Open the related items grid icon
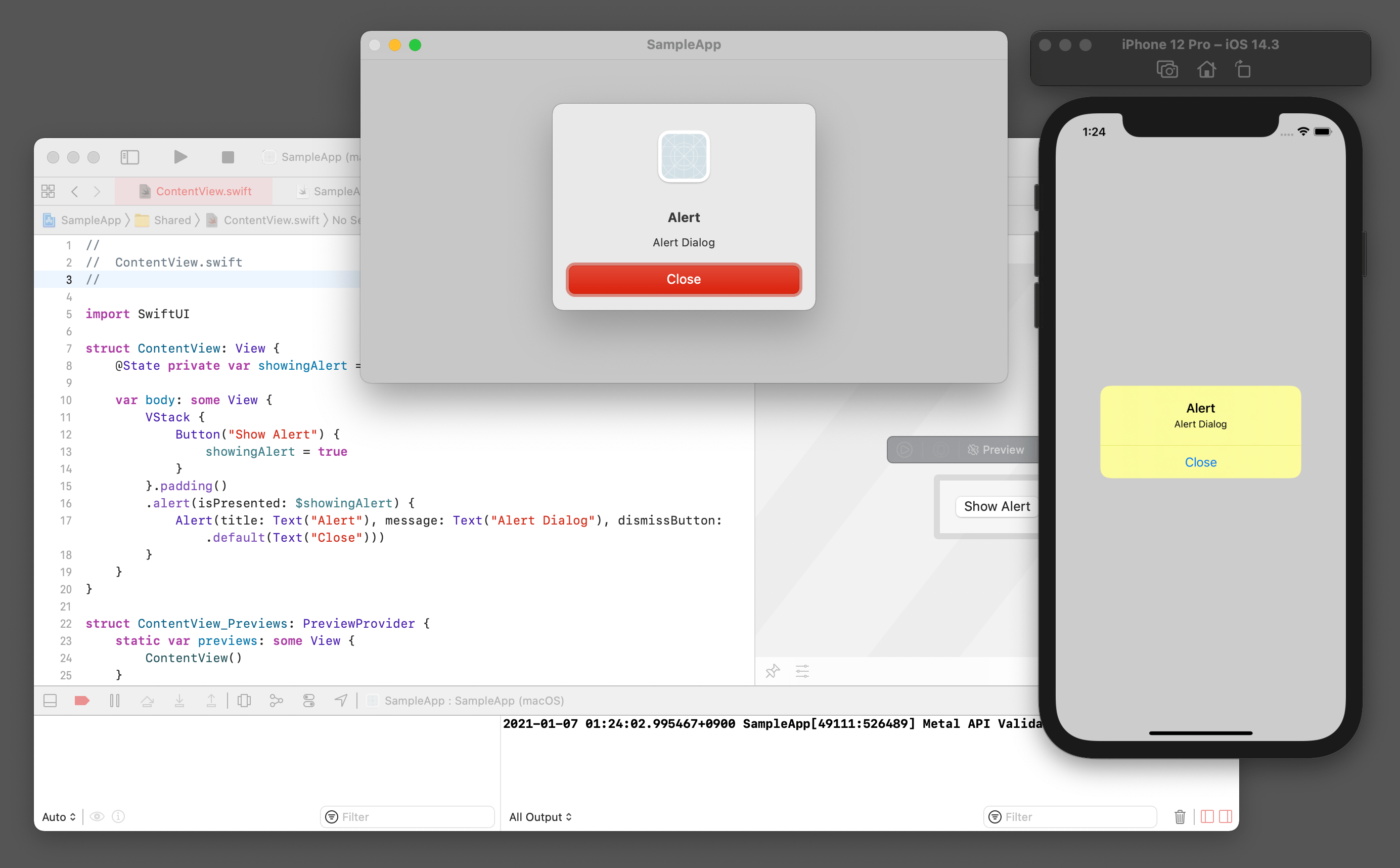Image resolution: width=1400 pixels, height=868 pixels. [48, 191]
